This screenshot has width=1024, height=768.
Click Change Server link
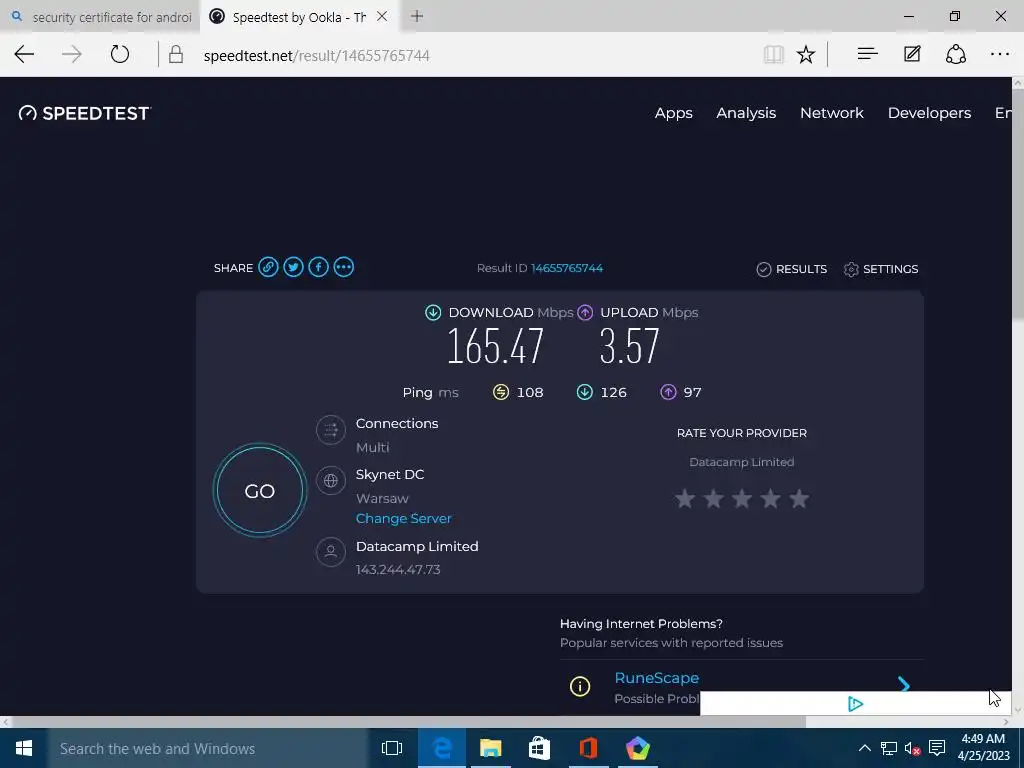click(x=404, y=519)
